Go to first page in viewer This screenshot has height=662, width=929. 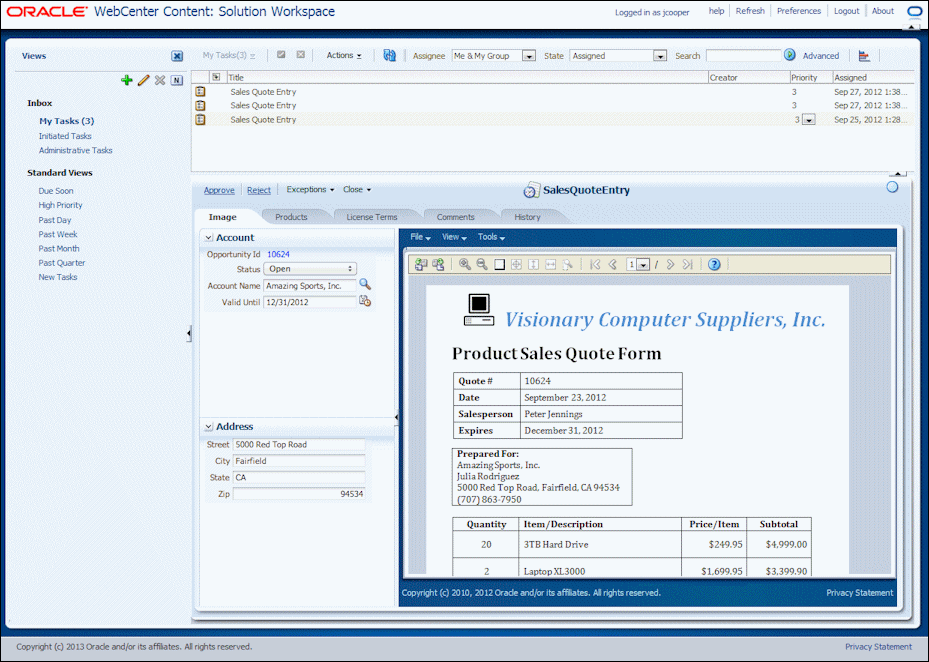coord(595,264)
